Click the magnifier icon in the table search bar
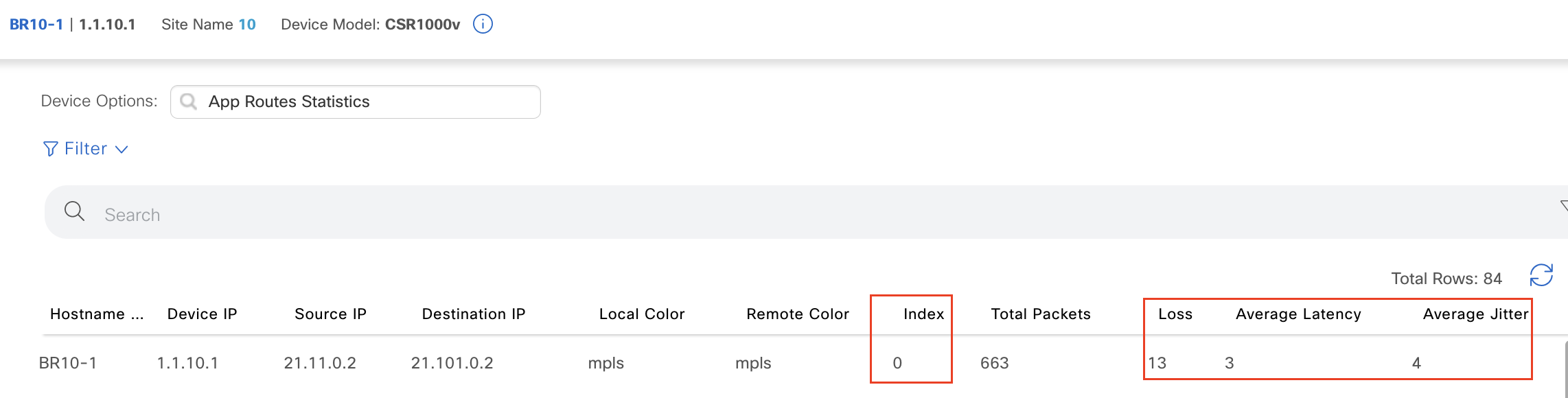The height and width of the screenshot is (398, 1568). (x=74, y=211)
